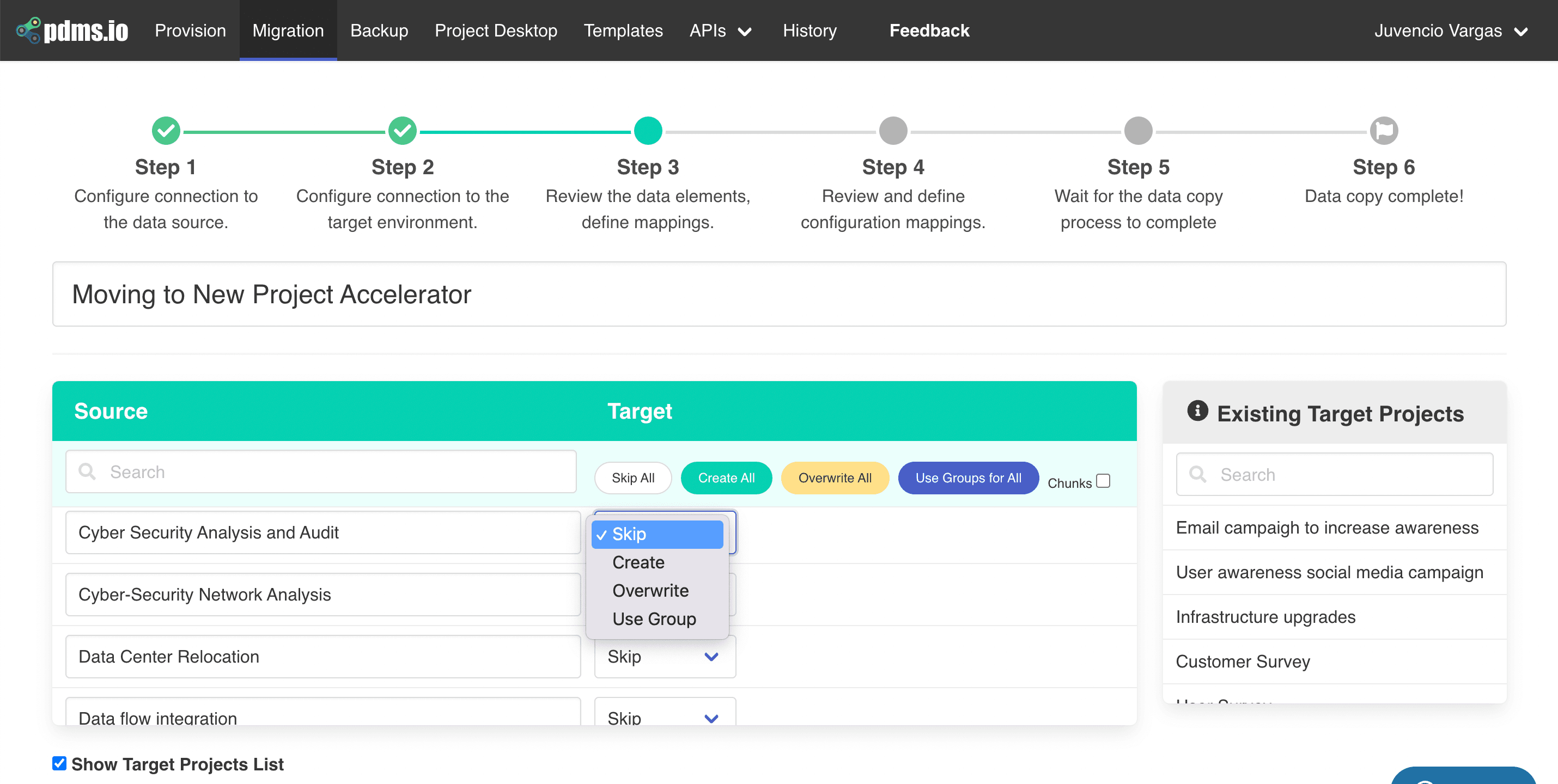Click the Step 3 active circle marker
This screenshot has width=1558, height=784.
(648, 131)
